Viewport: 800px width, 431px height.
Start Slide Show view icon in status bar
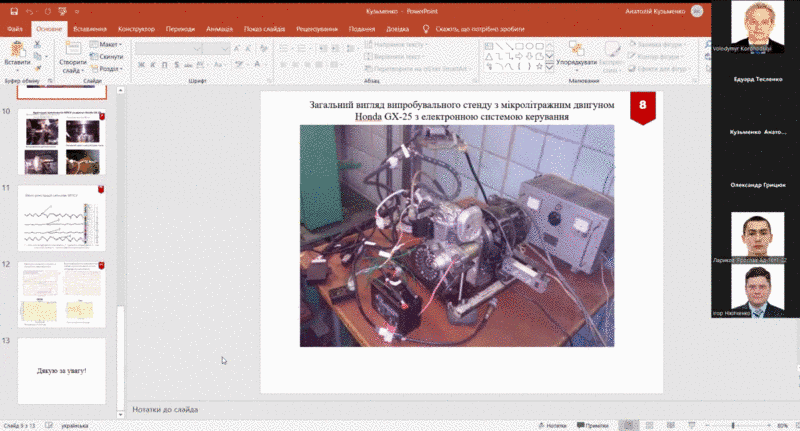click(x=692, y=425)
